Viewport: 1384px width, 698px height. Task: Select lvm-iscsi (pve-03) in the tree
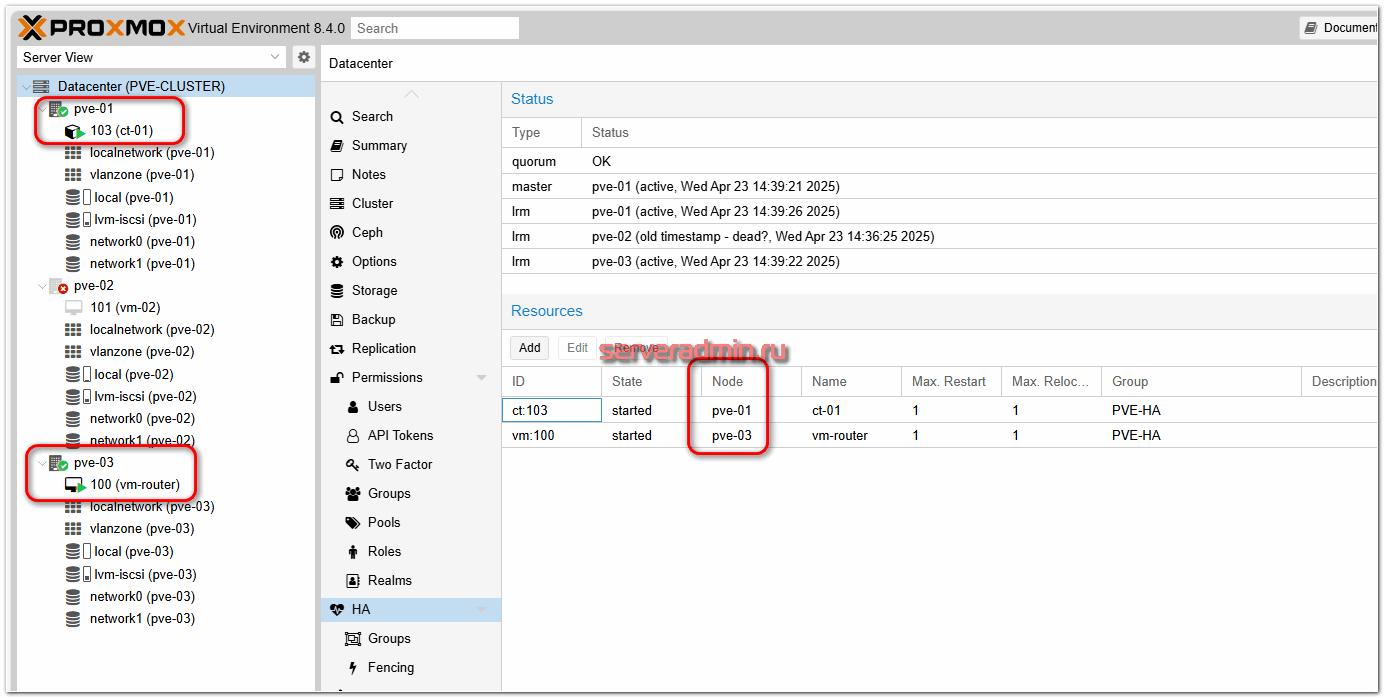145,575
